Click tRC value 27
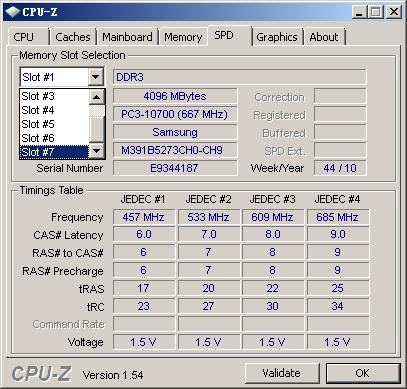This screenshot has height=389, width=407. click(x=209, y=306)
